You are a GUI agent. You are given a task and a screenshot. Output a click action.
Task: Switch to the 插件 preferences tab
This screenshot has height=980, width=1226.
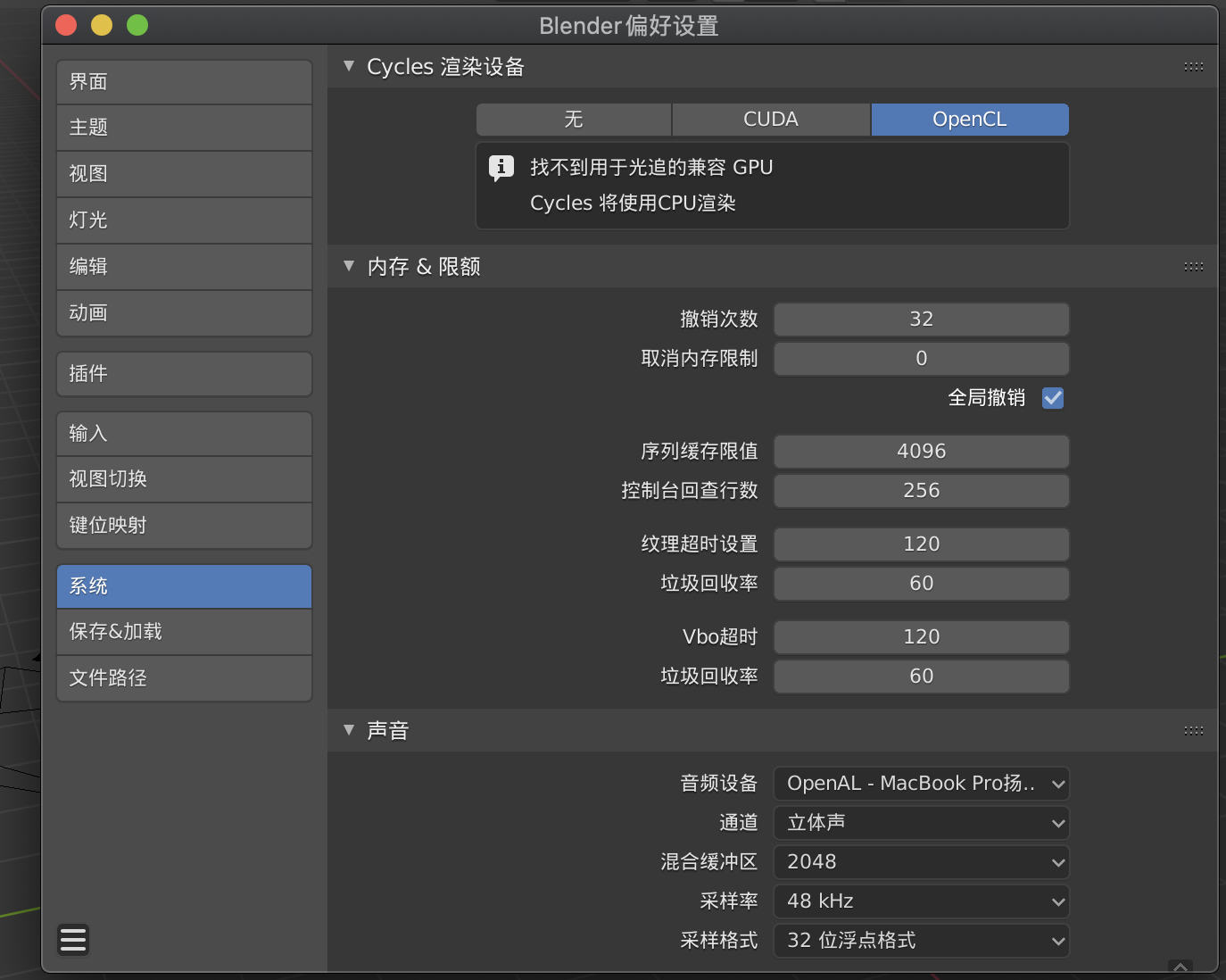(x=184, y=374)
